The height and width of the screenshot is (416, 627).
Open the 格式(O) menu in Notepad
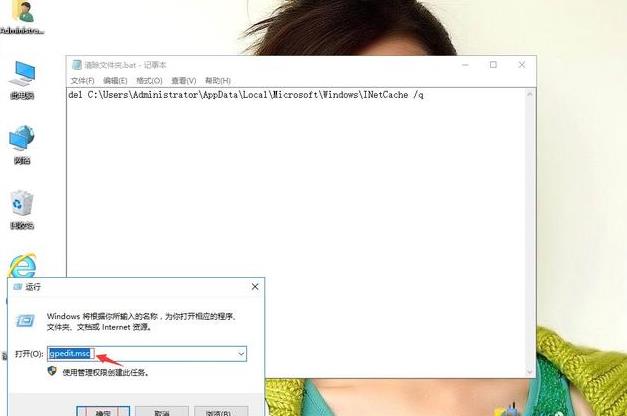click(x=149, y=80)
